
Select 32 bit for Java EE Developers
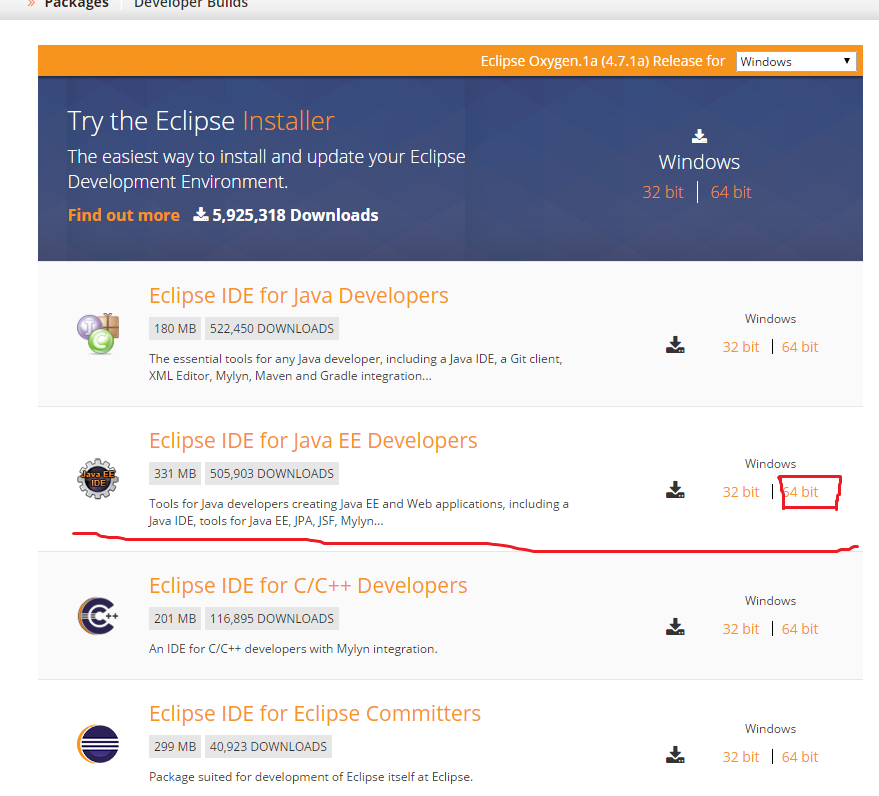741,492
